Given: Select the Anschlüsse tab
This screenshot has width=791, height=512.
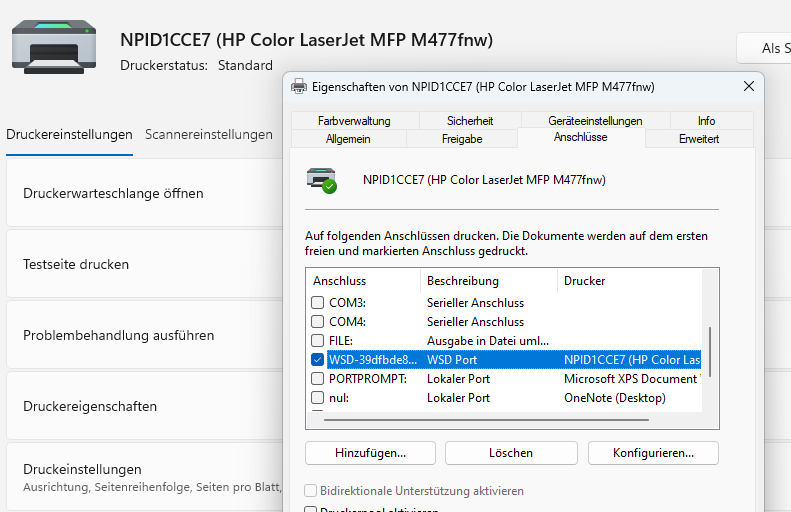Looking at the screenshot, I should (581, 137).
